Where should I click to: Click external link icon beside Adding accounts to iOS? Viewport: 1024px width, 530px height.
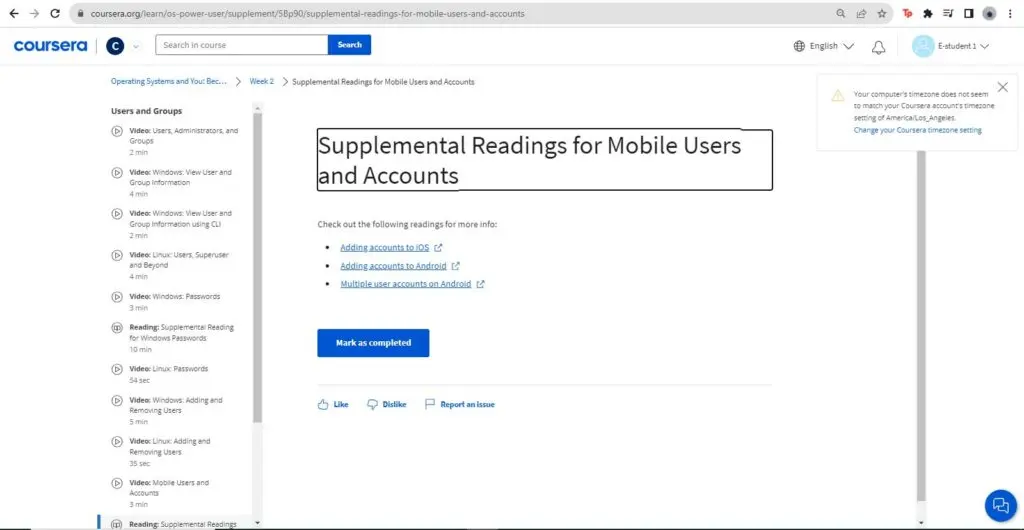click(x=439, y=248)
